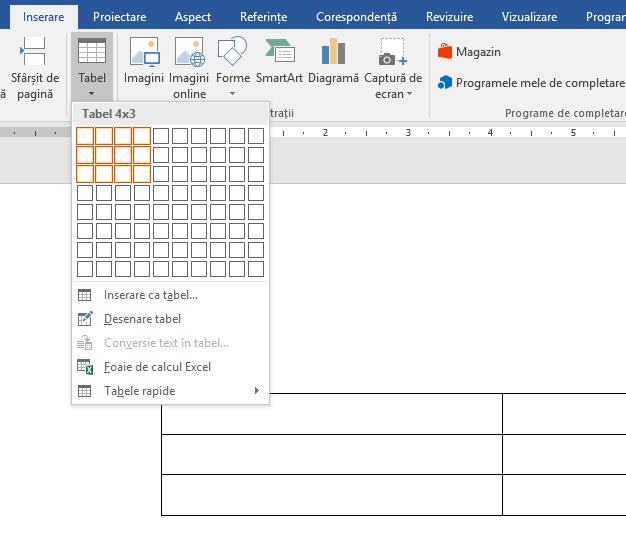Insert Sfârșit de pagină page break
626x553 pixels.
pyautogui.click(x=34, y=66)
